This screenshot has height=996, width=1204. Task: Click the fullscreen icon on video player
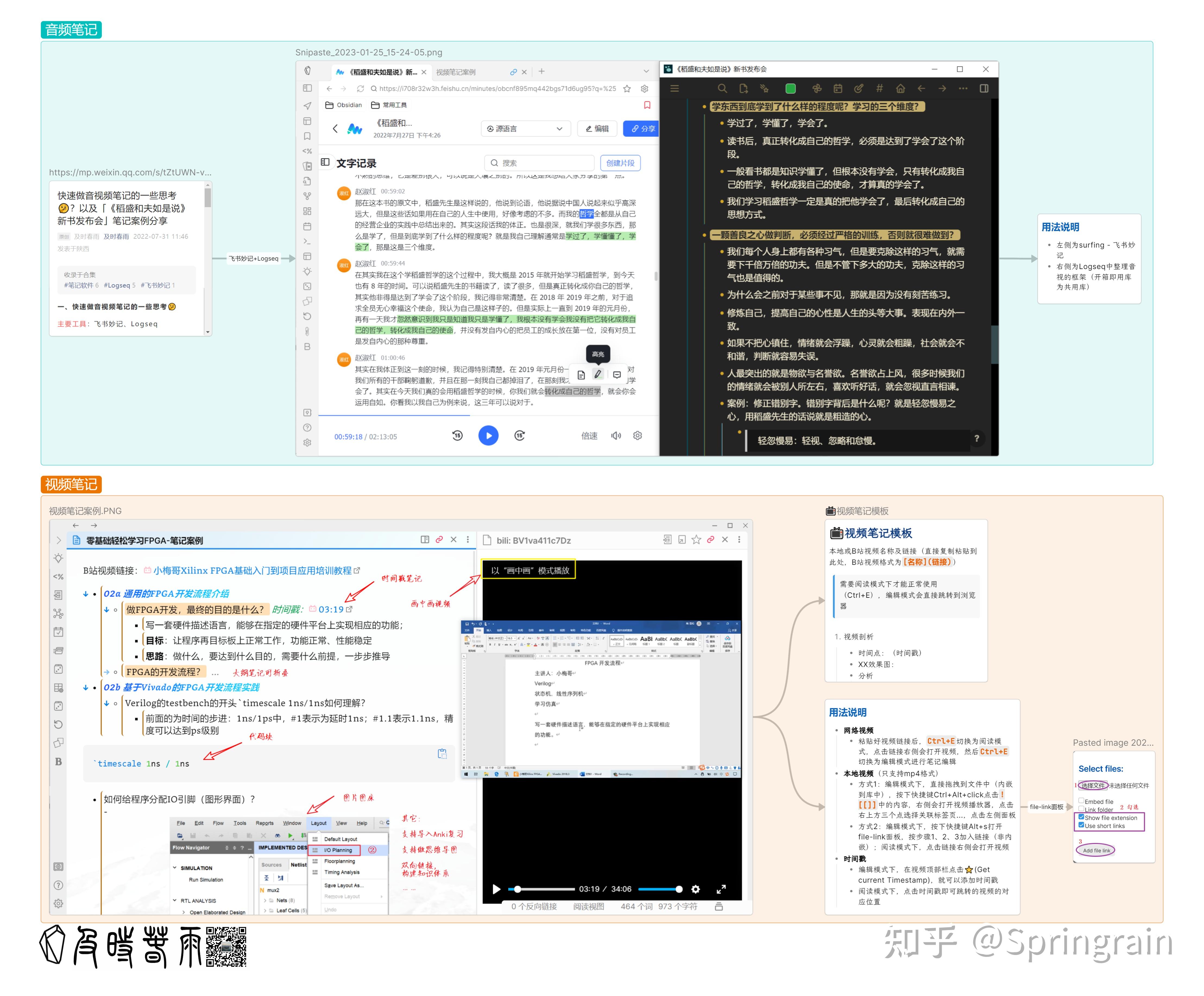coord(721,889)
